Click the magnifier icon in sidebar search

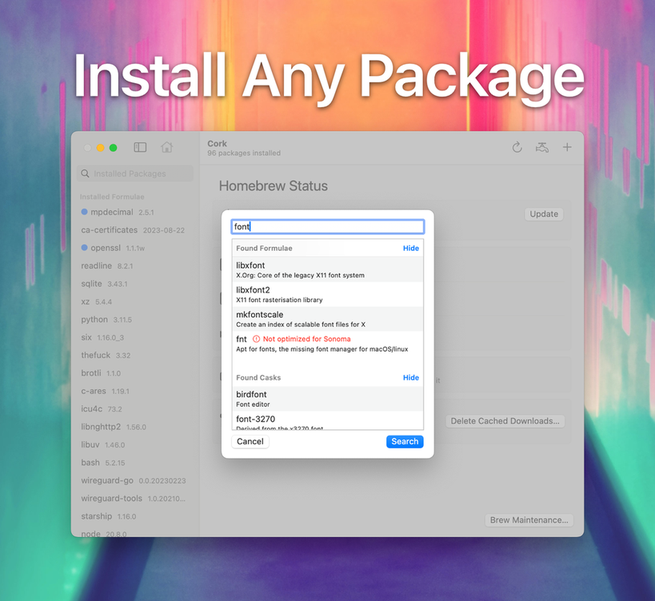click(85, 173)
